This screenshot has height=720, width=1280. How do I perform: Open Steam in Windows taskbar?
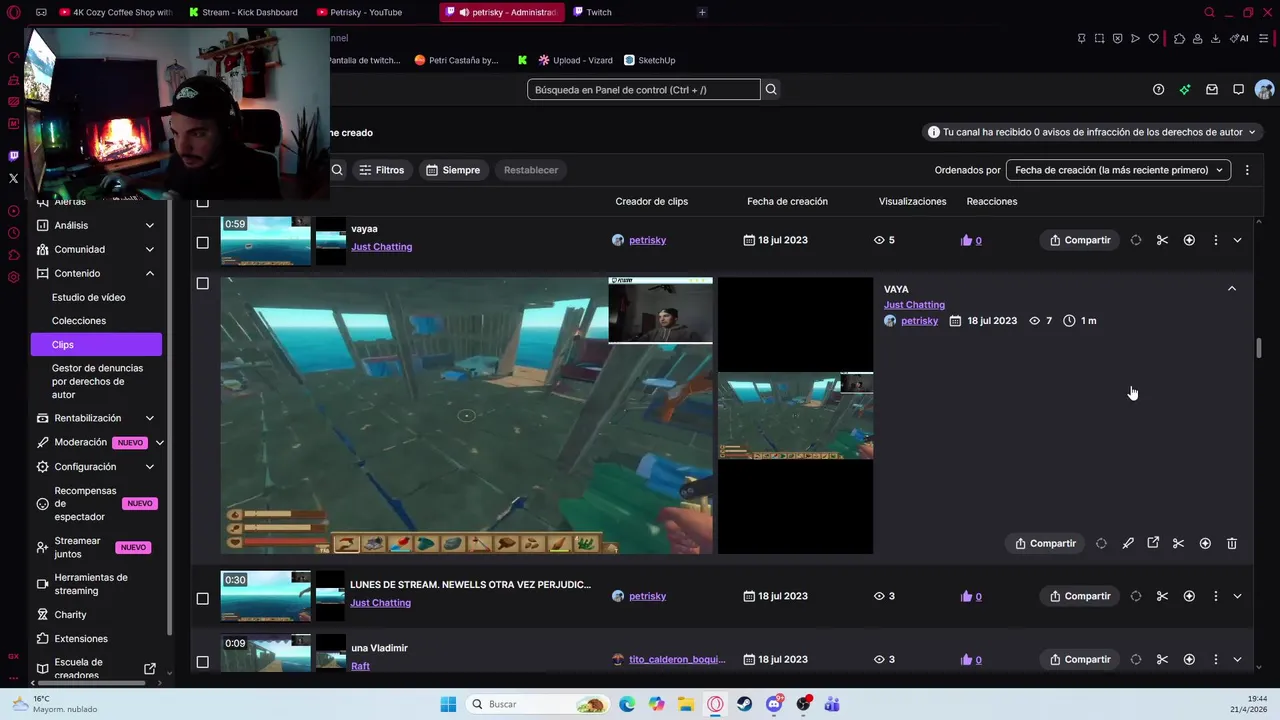point(745,704)
